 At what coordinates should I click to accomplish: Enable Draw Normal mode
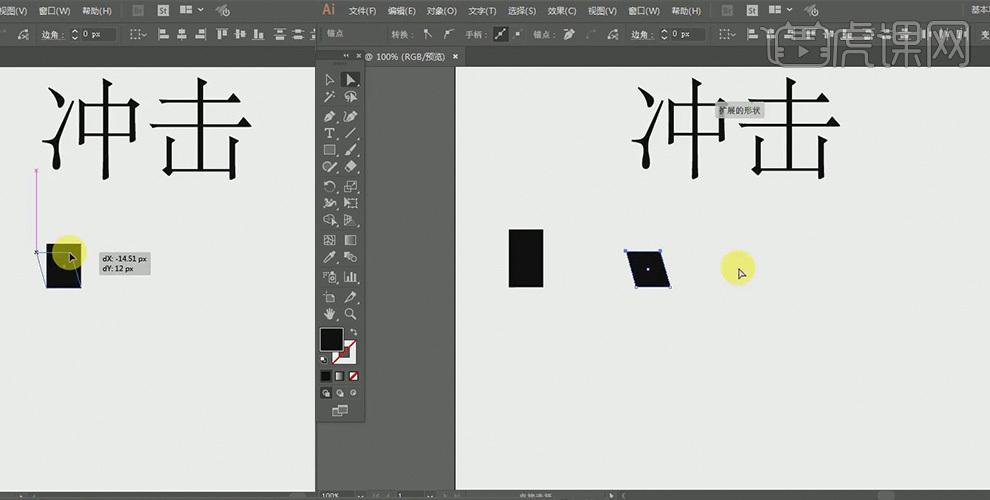326,393
